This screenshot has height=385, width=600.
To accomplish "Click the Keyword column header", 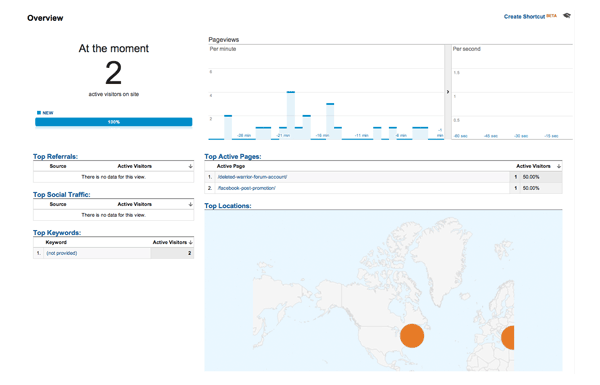I will click(56, 242).
